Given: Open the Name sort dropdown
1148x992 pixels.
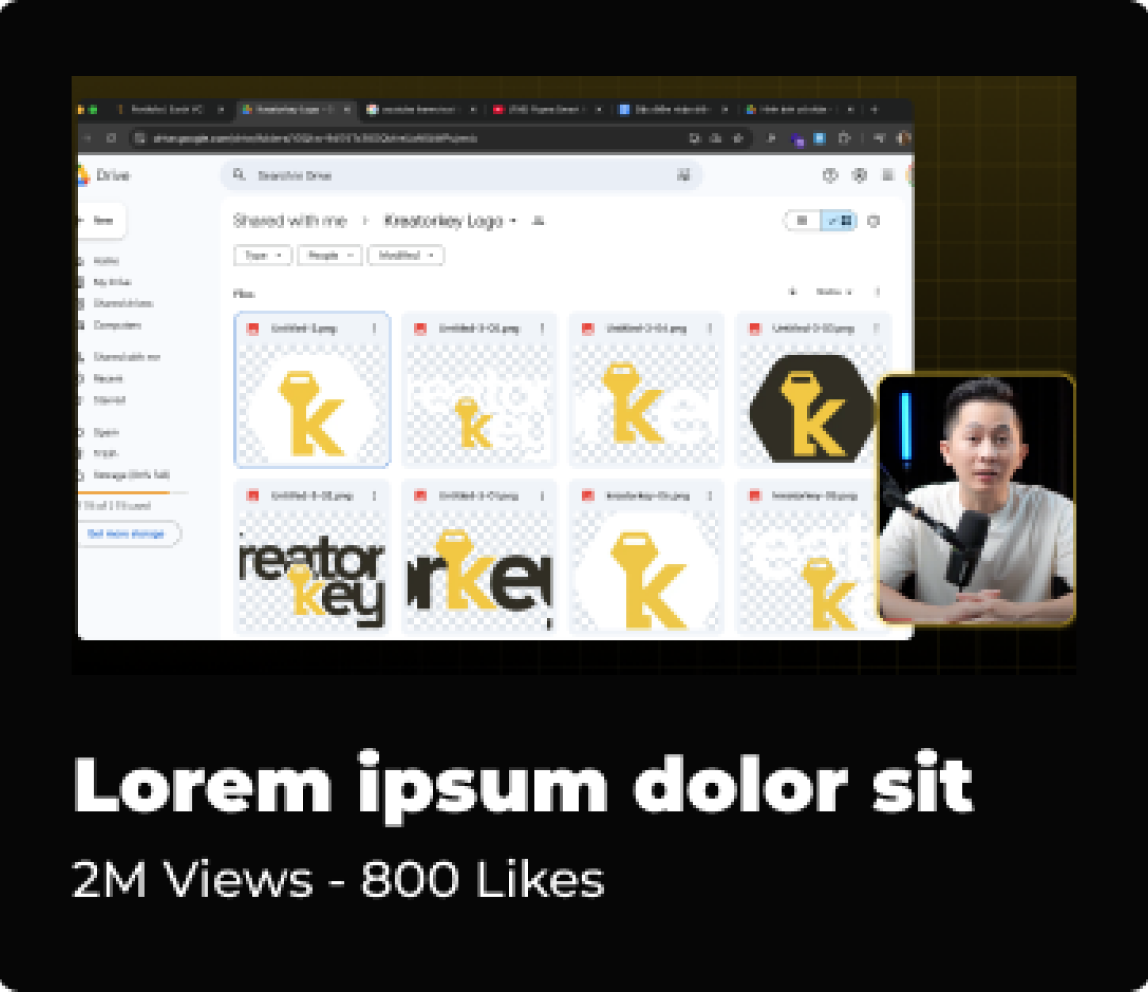Looking at the screenshot, I should (x=834, y=291).
